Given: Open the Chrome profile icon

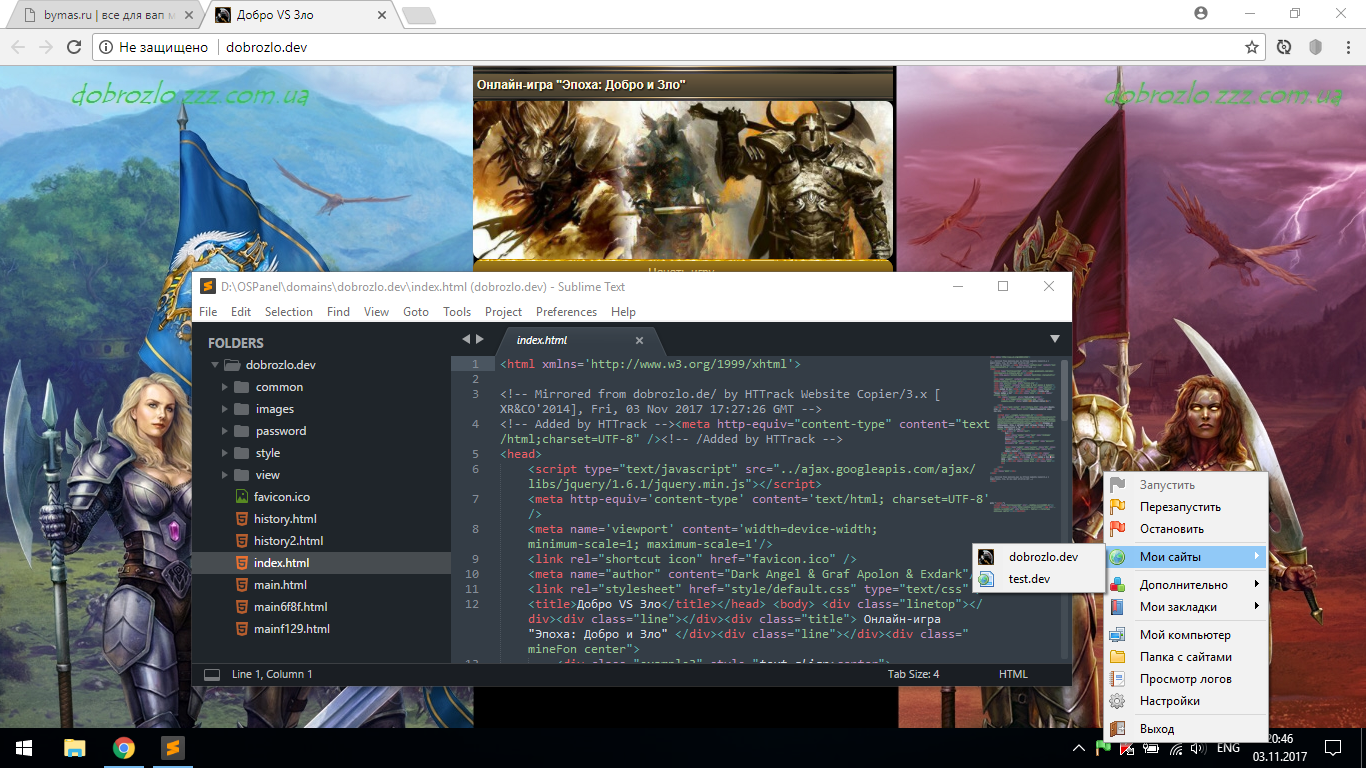Looking at the screenshot, I should click(1201, 13).
